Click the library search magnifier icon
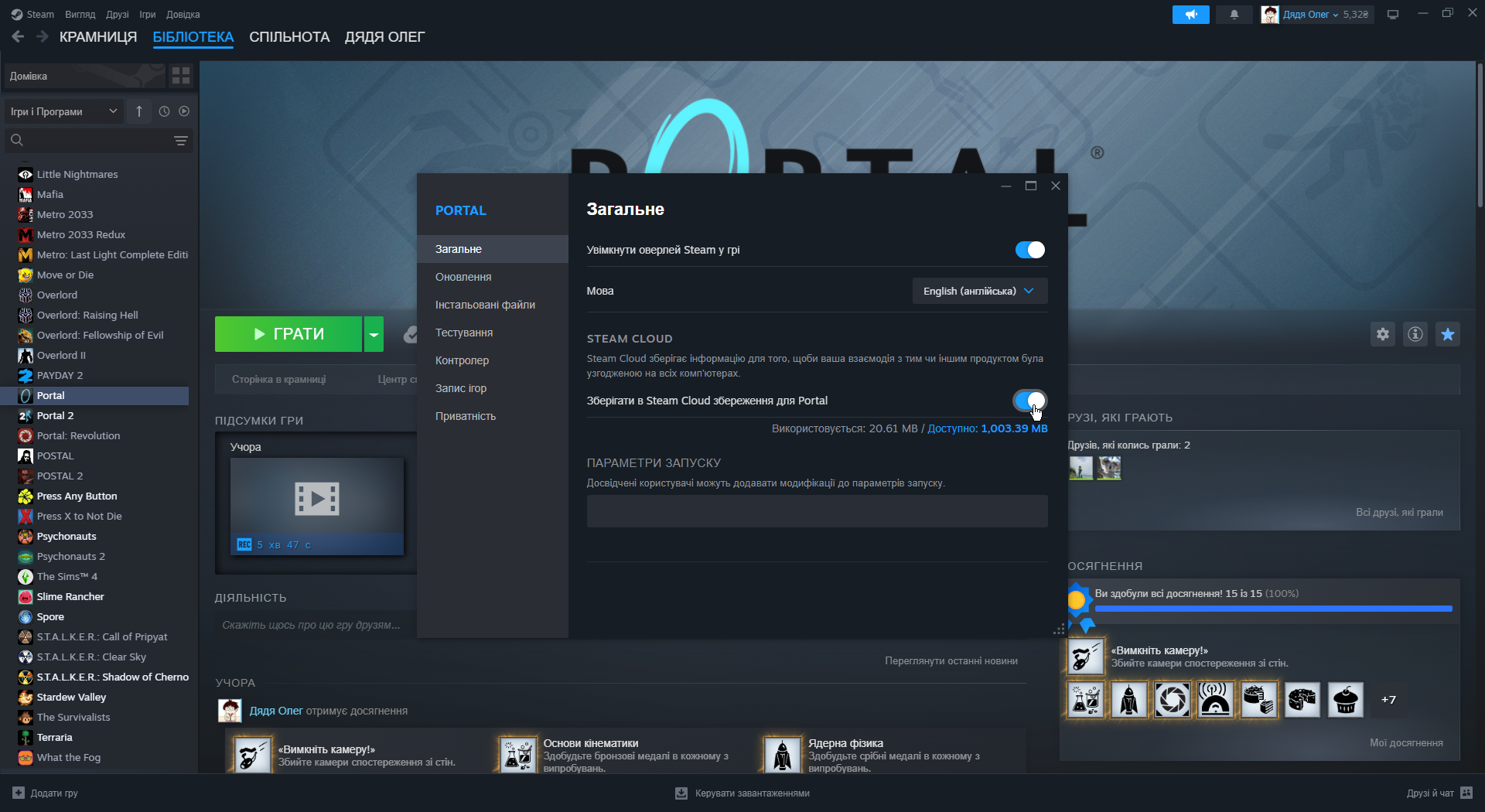 pos(17,140)
